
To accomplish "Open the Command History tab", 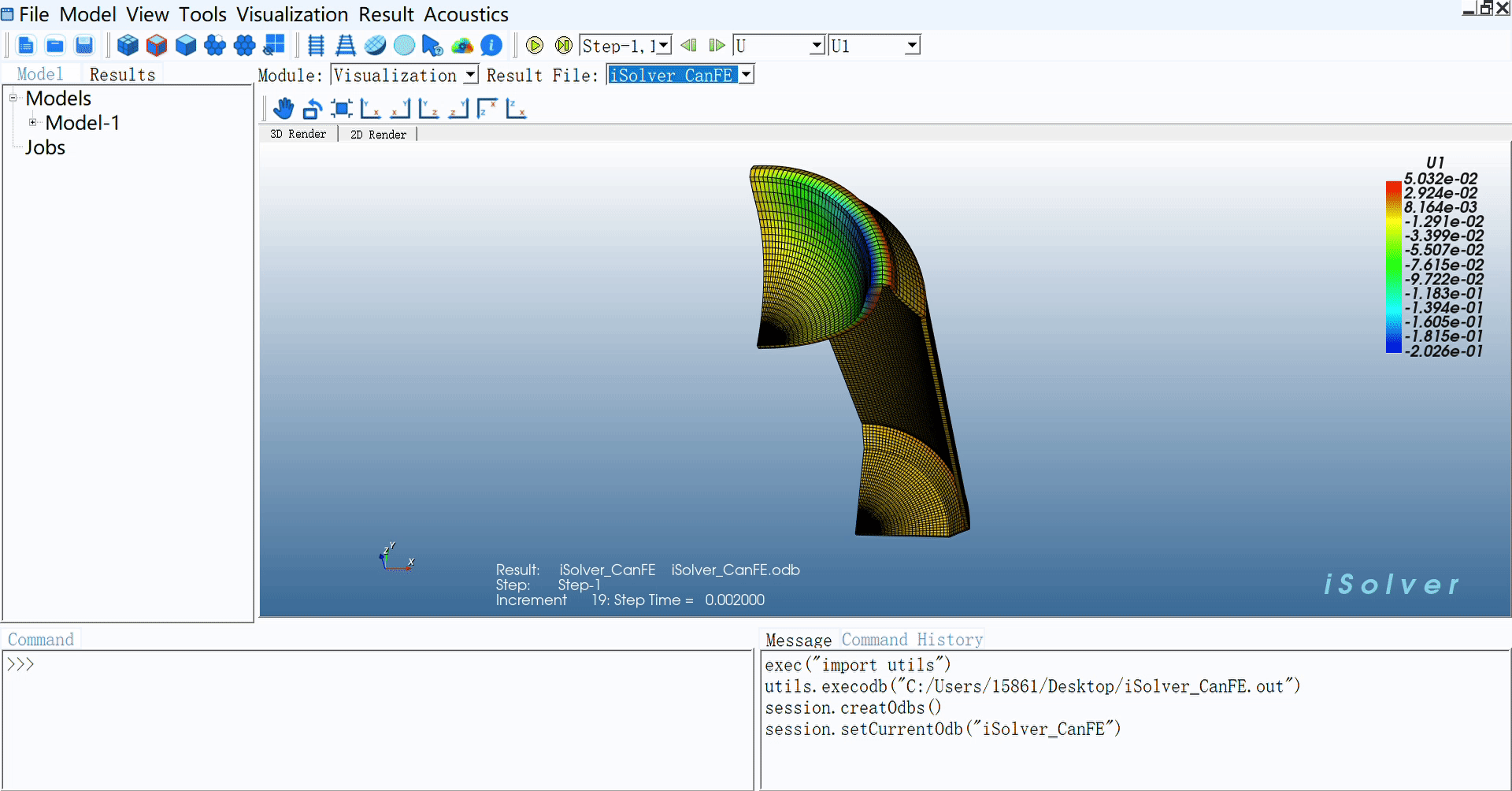I will [912, 640].
